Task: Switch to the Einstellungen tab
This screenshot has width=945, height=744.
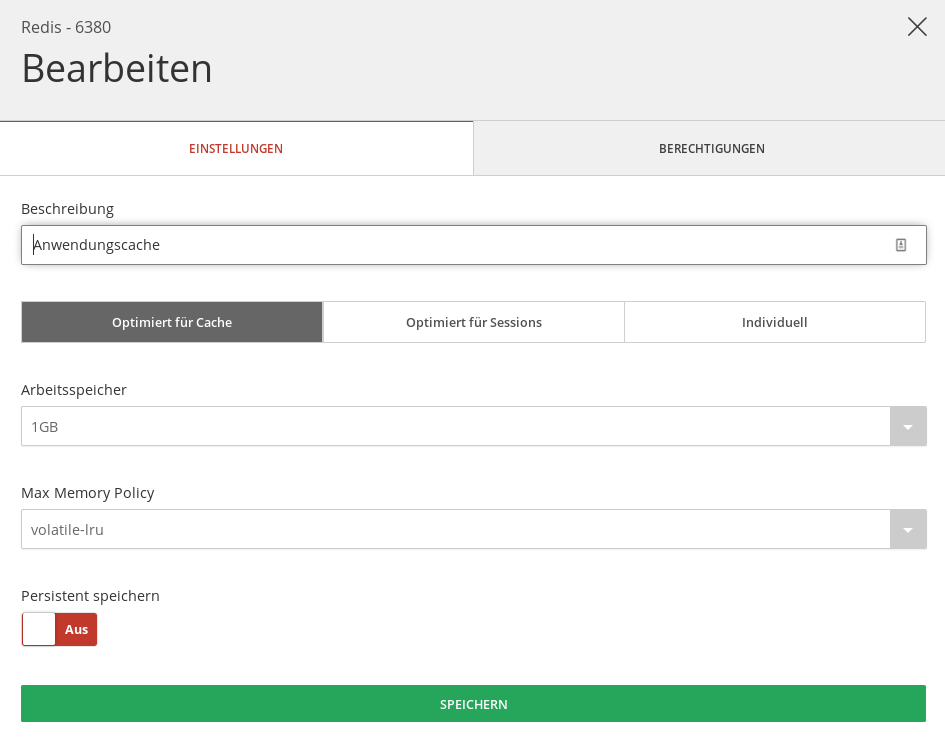Action: click(236, 148)
